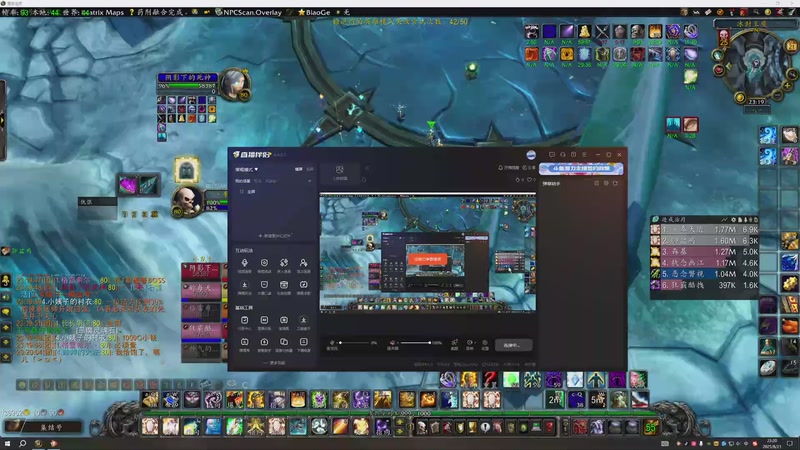The width and height of the screenshot is (800, 450).
Task: Click the more functions link at the panel bottom
Action: 274,363
